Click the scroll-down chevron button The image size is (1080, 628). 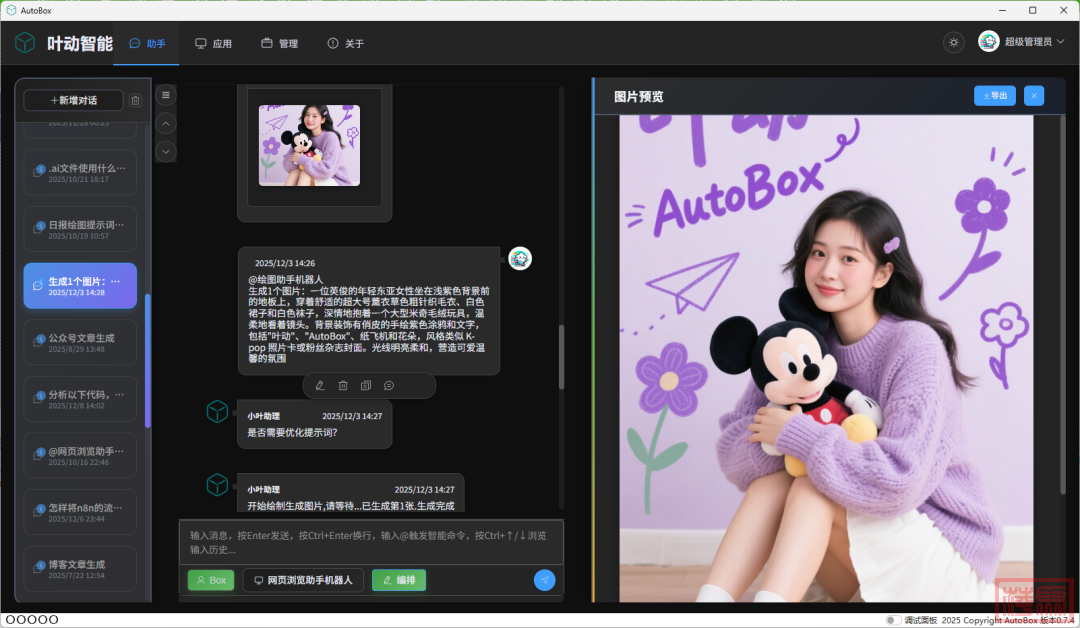167,151
